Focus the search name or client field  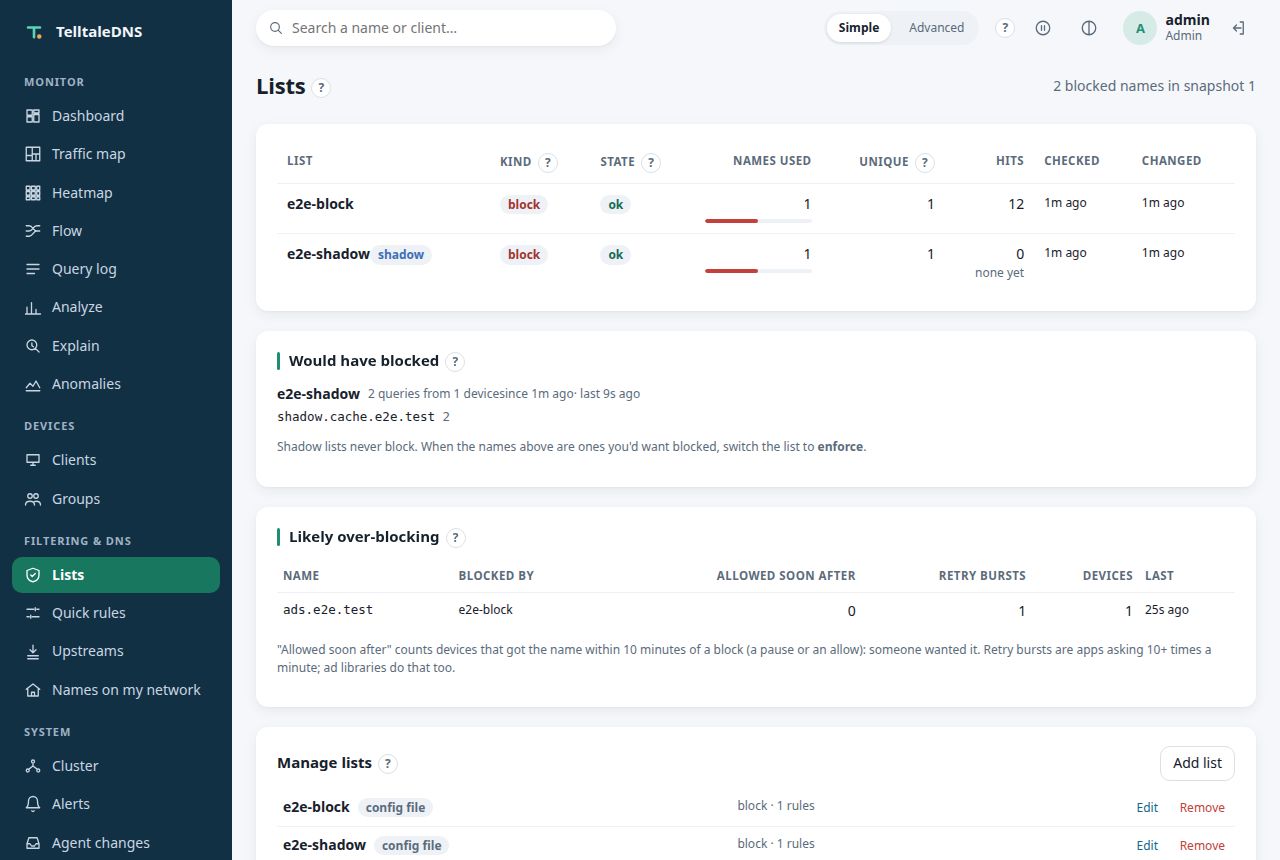coord(436,28)
